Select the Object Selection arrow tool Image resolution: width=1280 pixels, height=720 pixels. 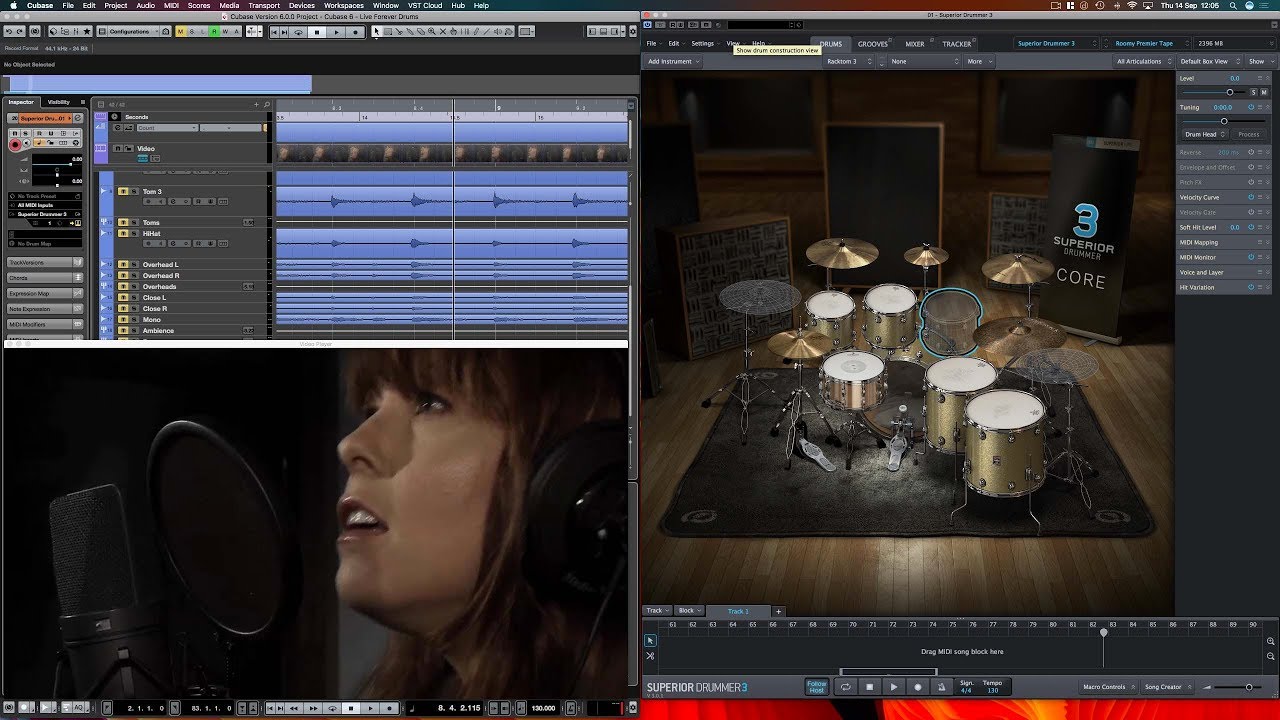click(x=376, y=32)
